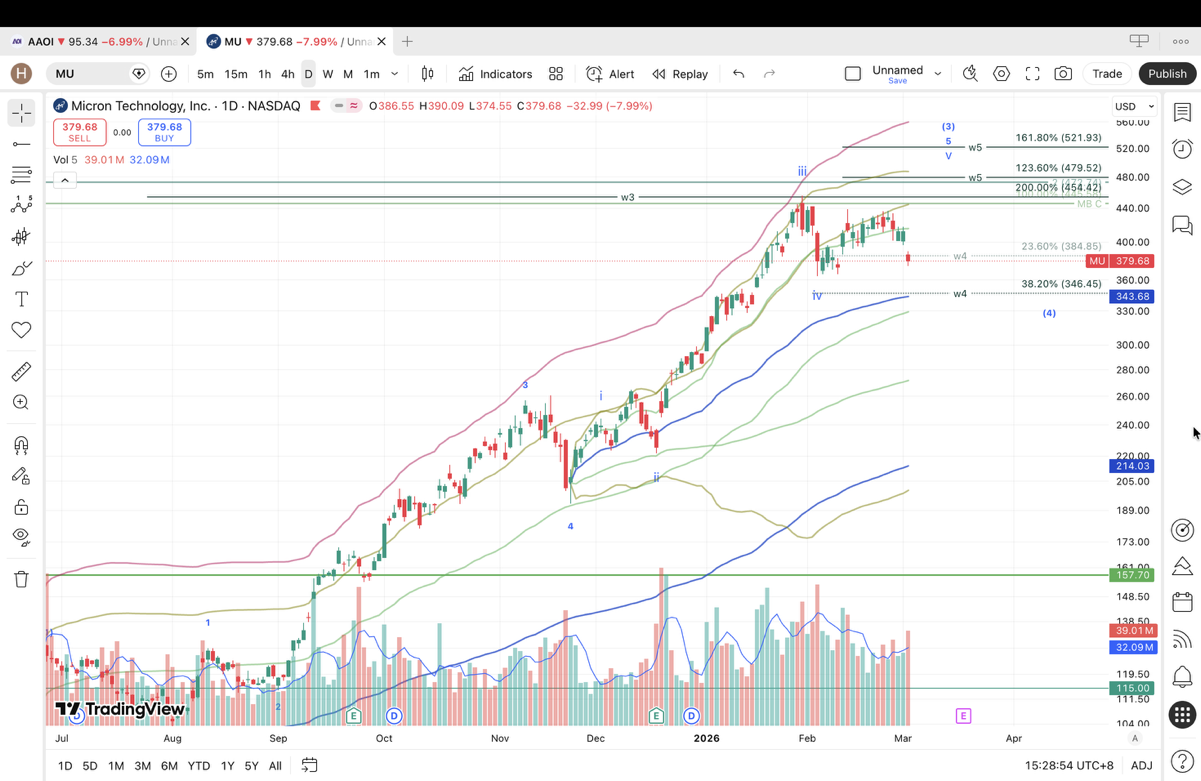Viewport: 1201px width, 781px height.
Task: Create an Alert from toolbar
Action: [610, 74]
